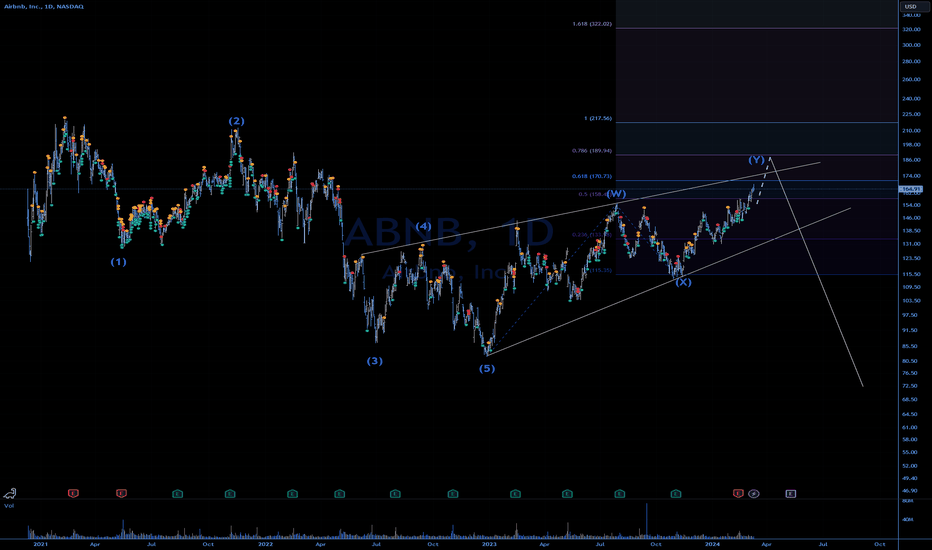Screen dimensions: 932x550
Task: Select the (2) wave label
Action: point(237,121)
